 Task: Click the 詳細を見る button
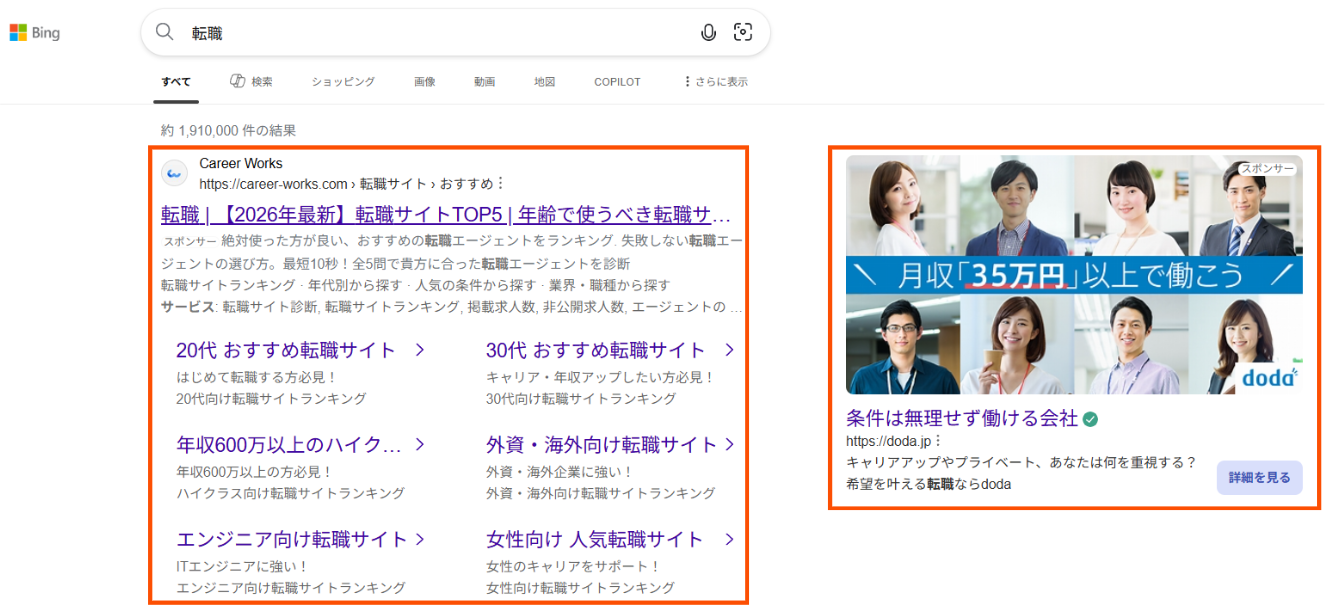pyautogui.click(x=1259, y=478)
